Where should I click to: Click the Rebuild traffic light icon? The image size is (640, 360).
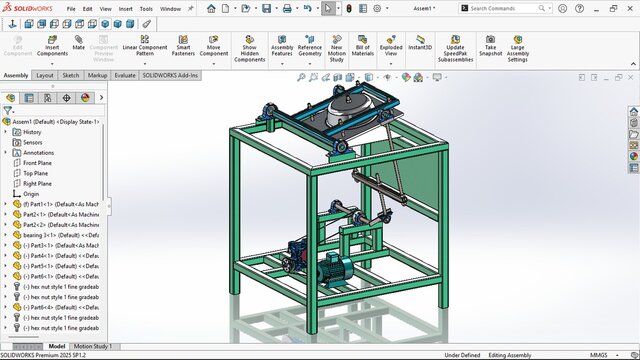pos(349,8)
